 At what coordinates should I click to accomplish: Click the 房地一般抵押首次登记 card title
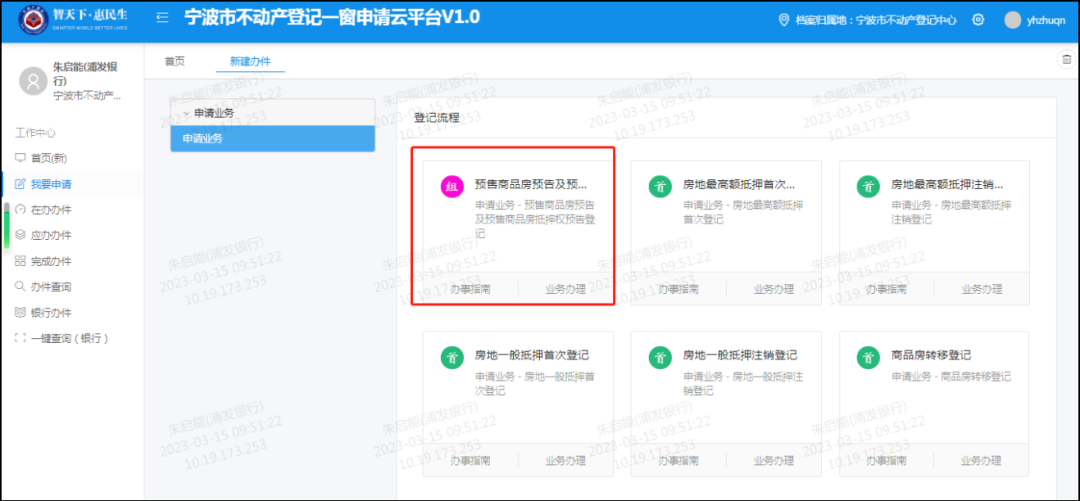click(x=532, y=356)
